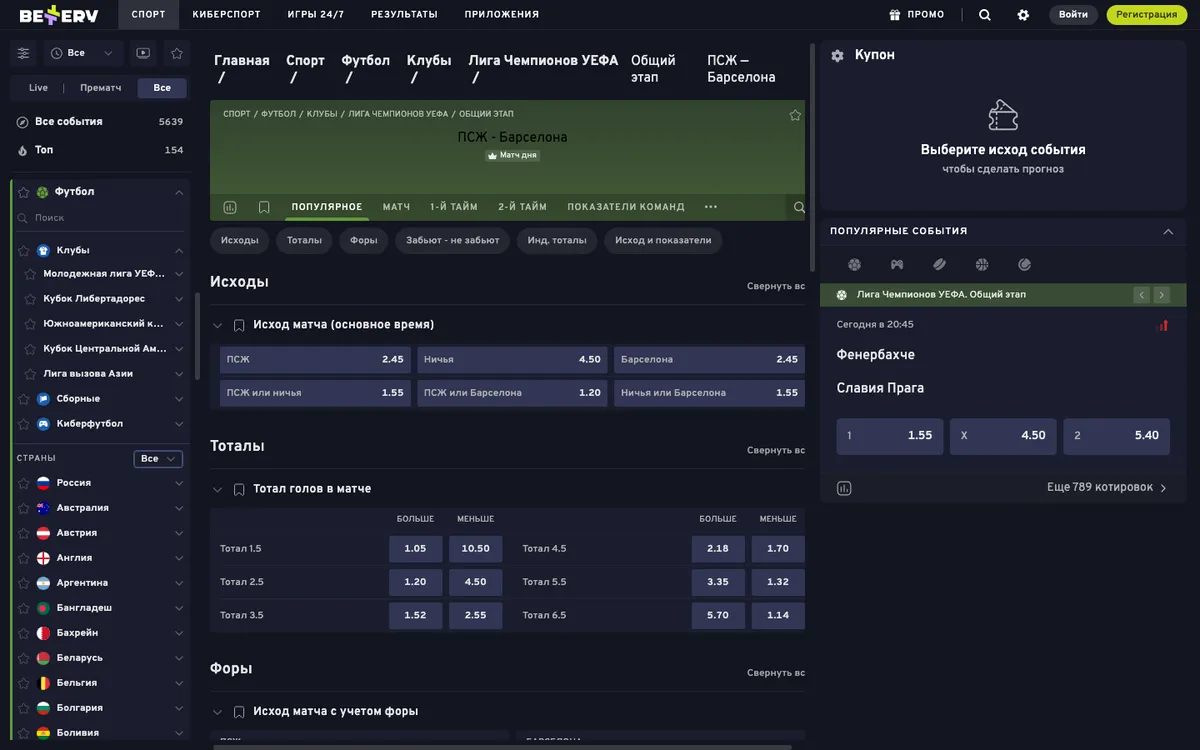1200x750 pixels.
Task: Select tennis ball icon in popular events
Action: coord(1024,265)
